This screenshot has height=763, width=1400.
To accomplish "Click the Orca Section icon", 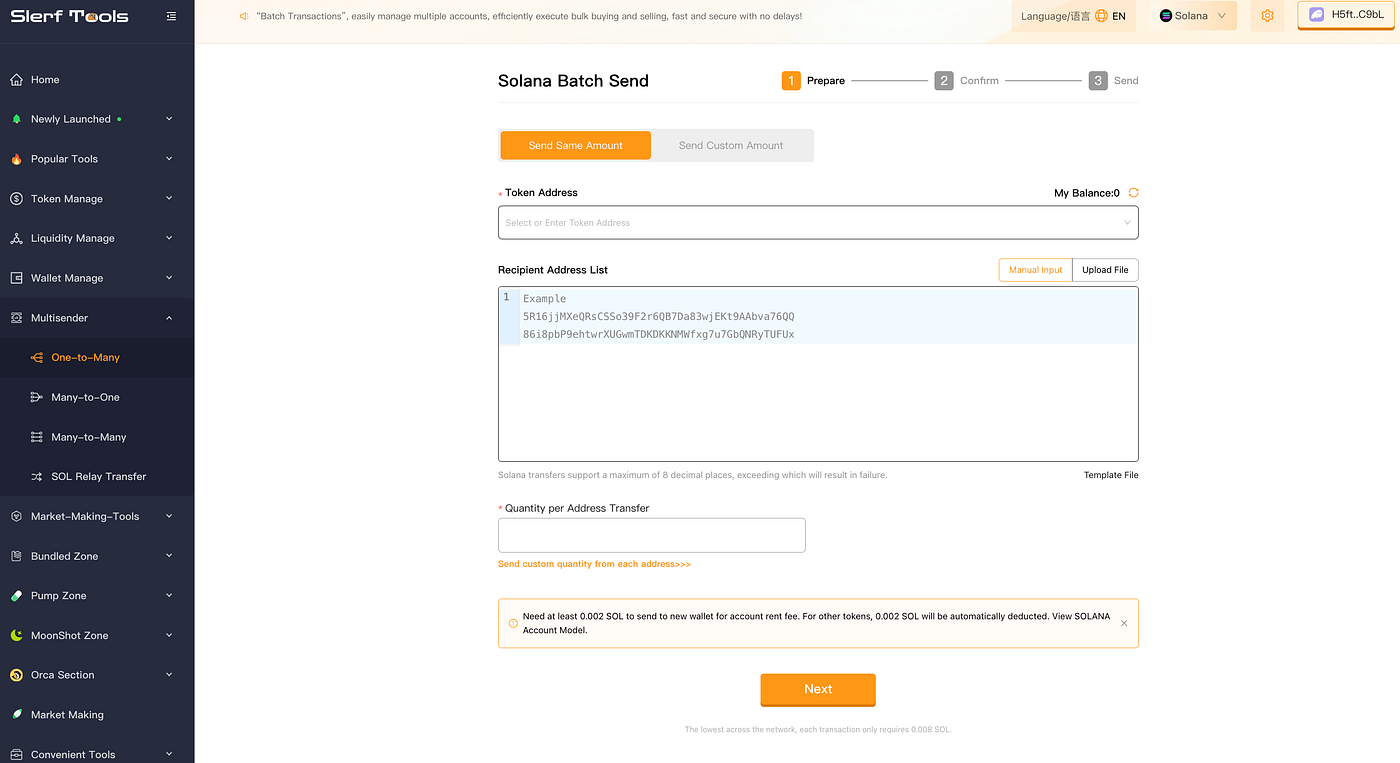I will pos(16,675).
